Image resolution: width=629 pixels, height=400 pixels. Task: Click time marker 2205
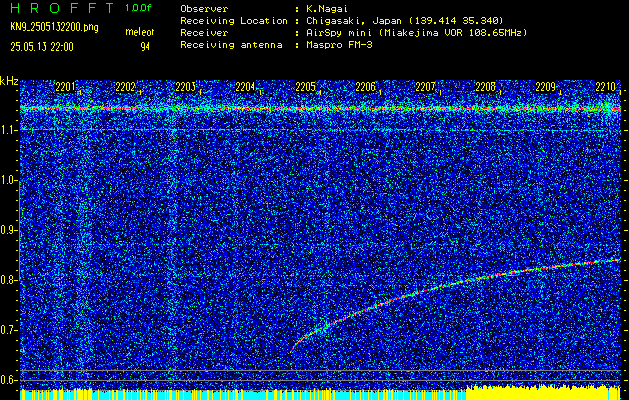(x=305, y=87)
